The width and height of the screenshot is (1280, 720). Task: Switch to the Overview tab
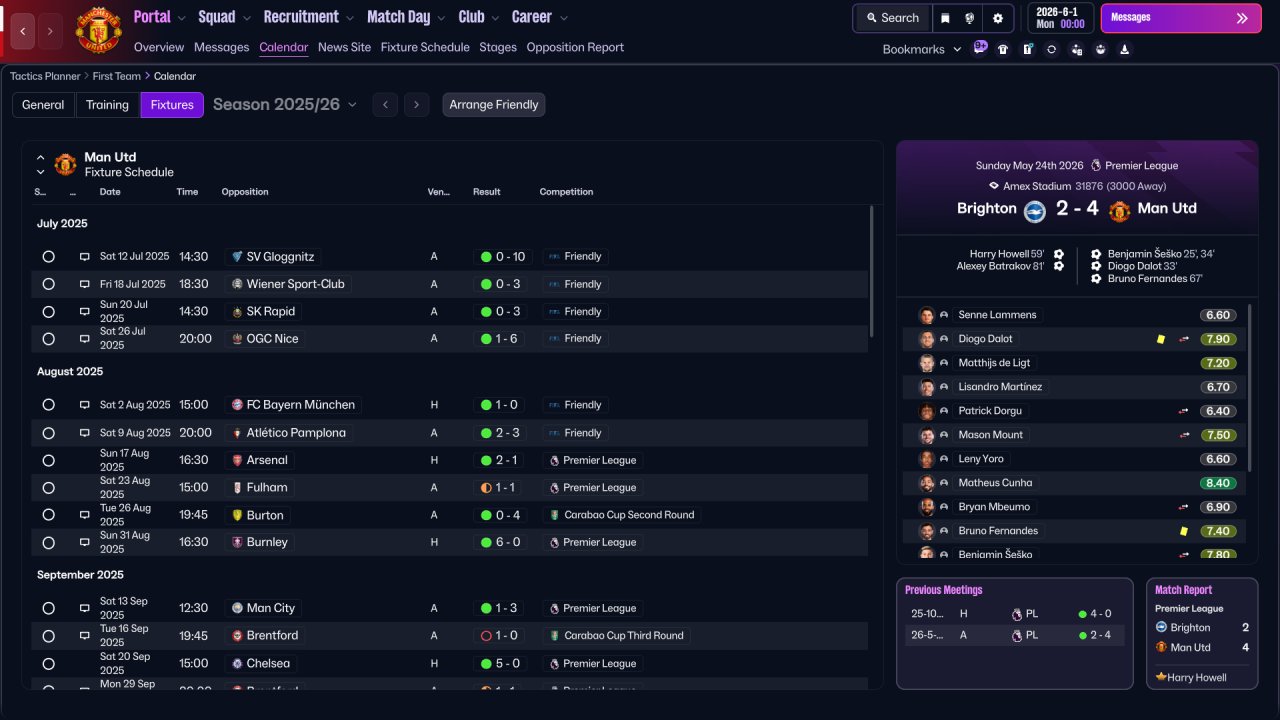click(159, 47)
